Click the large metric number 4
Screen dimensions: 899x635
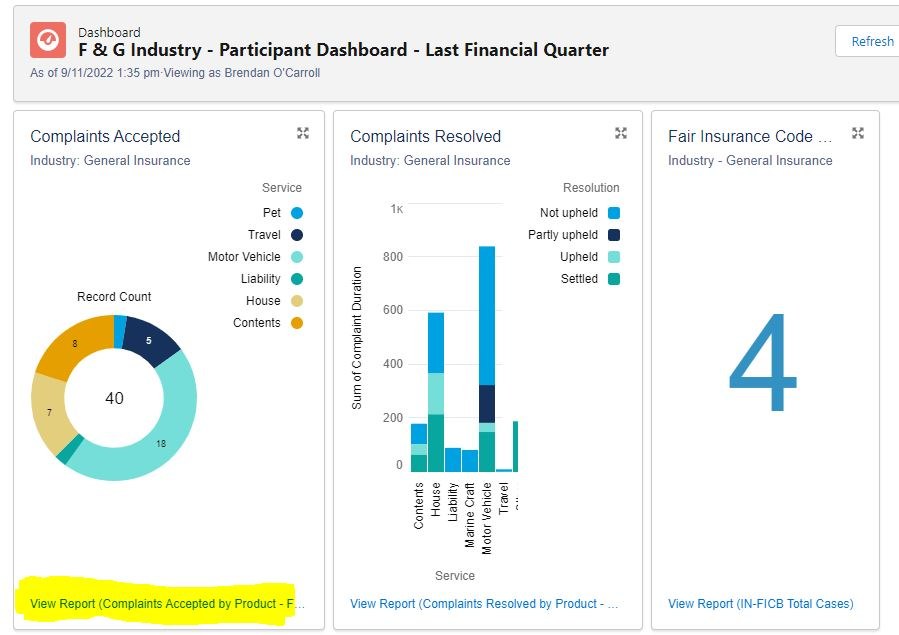[x=763, y=362]
